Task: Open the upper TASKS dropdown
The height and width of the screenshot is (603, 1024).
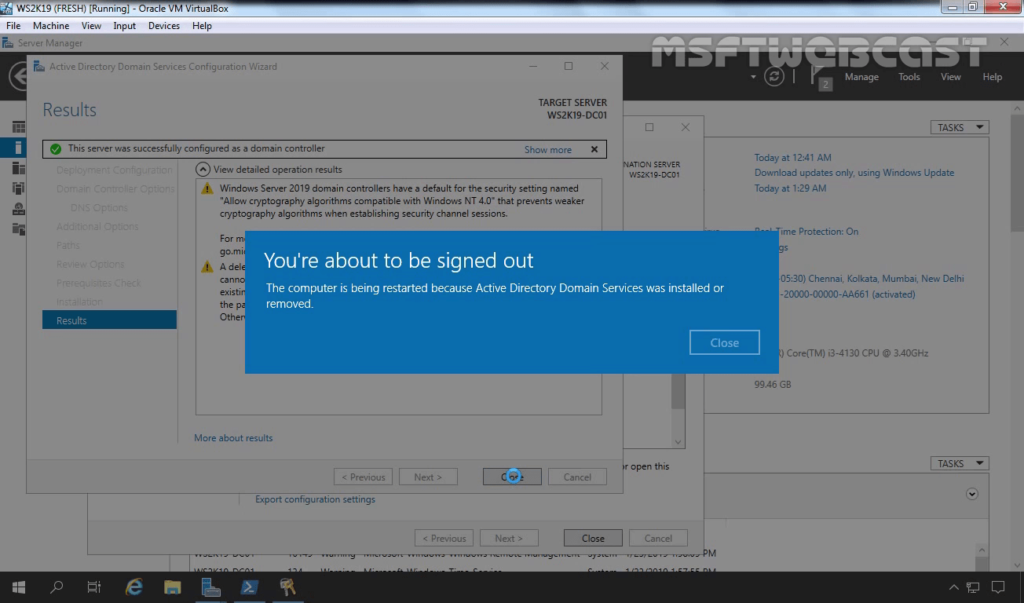Action: coord(959,127)
